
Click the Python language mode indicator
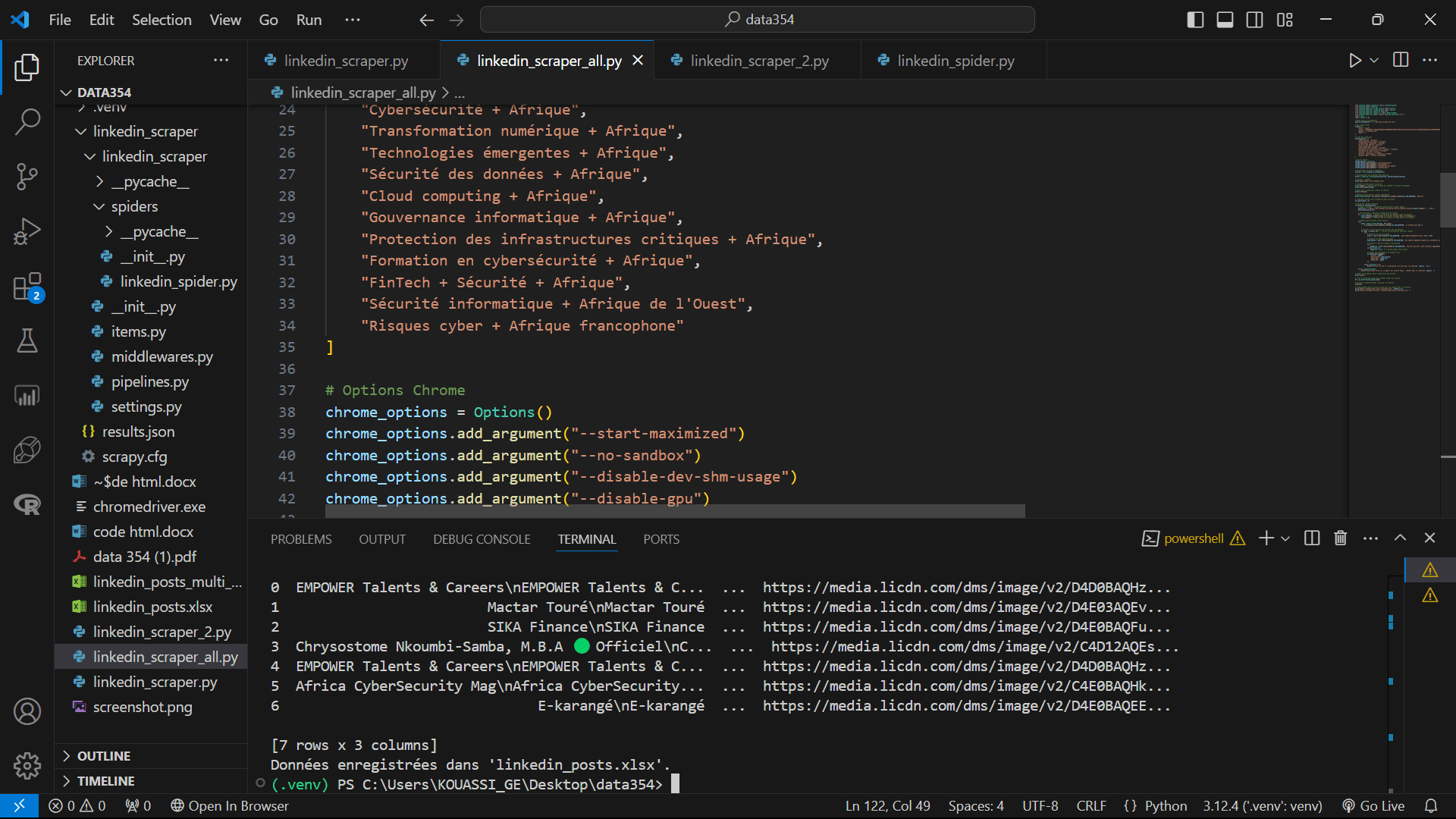(x=1166, y=806)
